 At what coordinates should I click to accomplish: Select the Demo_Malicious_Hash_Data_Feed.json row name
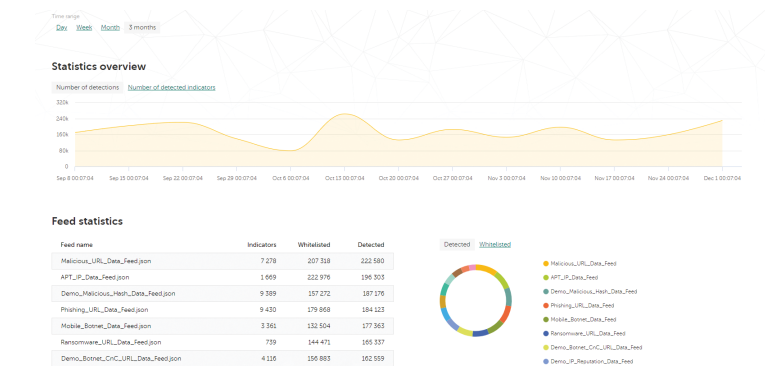118,293
